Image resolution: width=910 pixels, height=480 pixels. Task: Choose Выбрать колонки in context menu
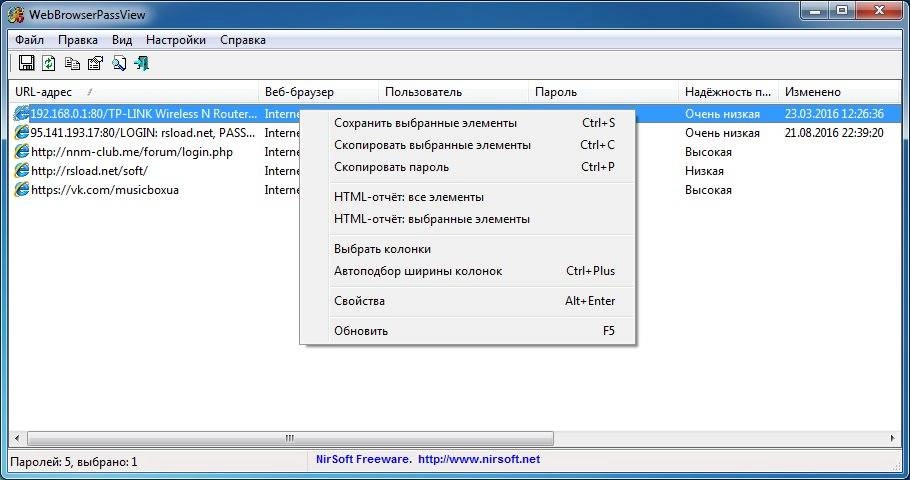tap(468, 249)
